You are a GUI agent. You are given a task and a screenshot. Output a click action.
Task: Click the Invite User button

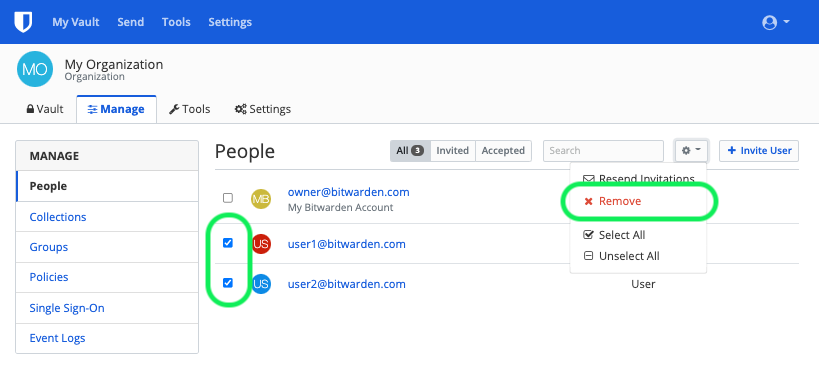coord(759,151)
